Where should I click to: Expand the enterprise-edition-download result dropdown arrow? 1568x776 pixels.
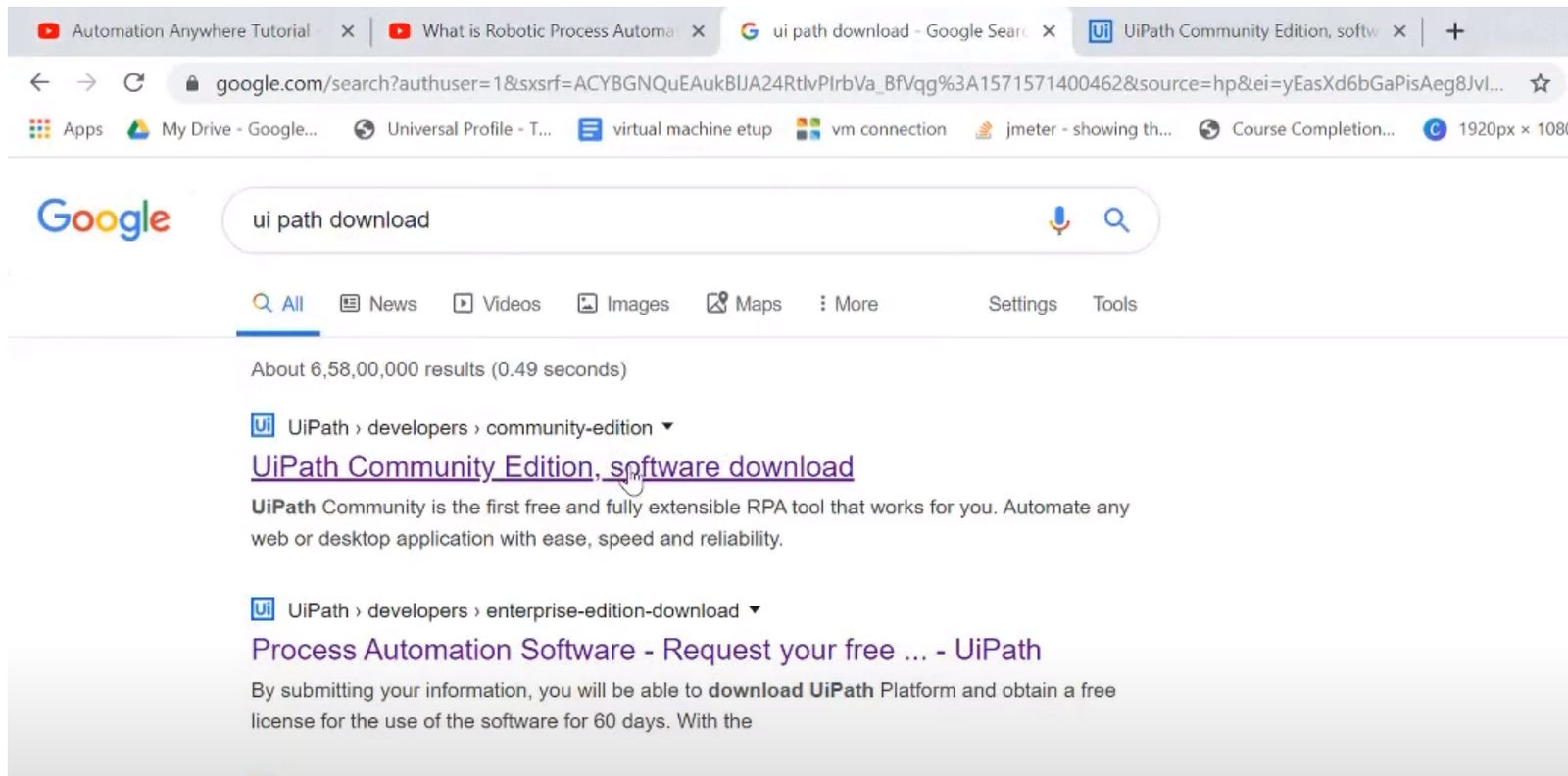(755, 609)
